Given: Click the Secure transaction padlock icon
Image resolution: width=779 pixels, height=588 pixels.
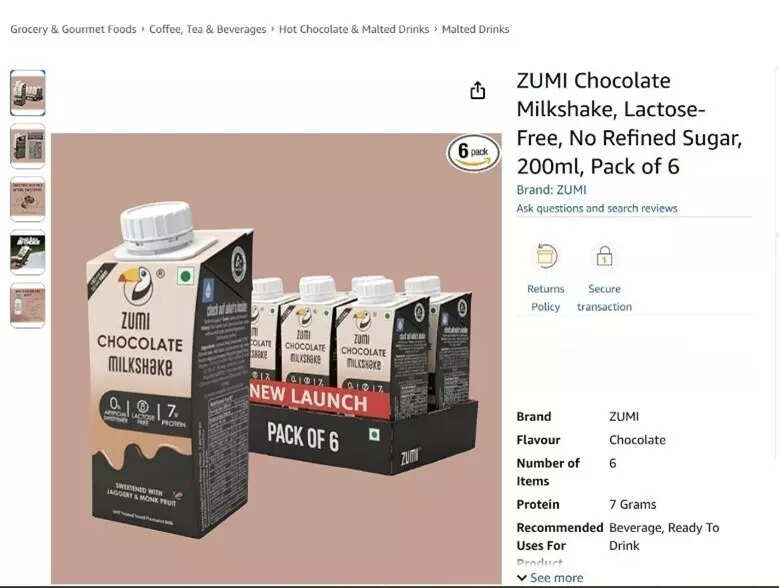Looking at the screenshot, I should [x=604, y=256].
